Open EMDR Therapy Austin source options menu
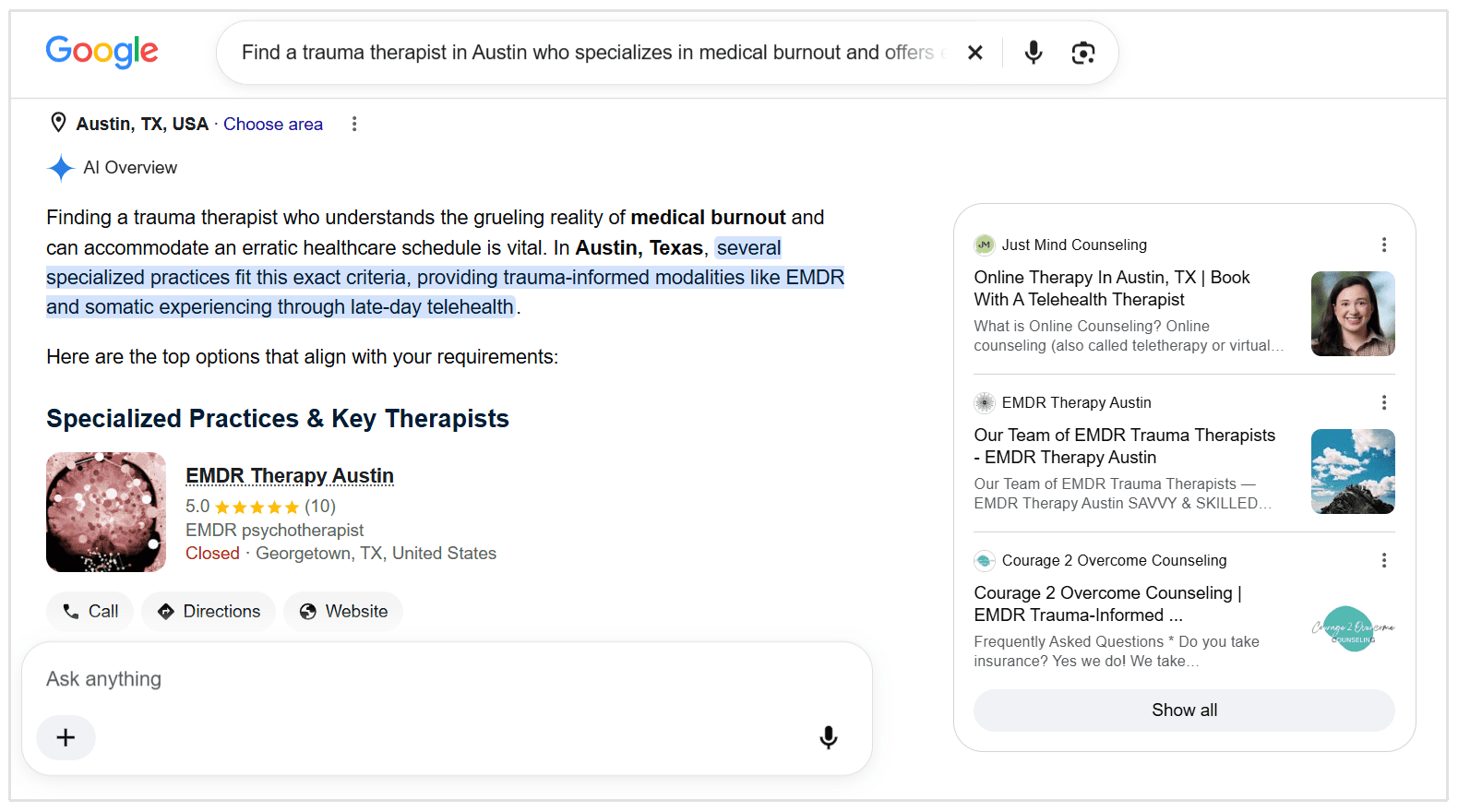 (1383, 402)
